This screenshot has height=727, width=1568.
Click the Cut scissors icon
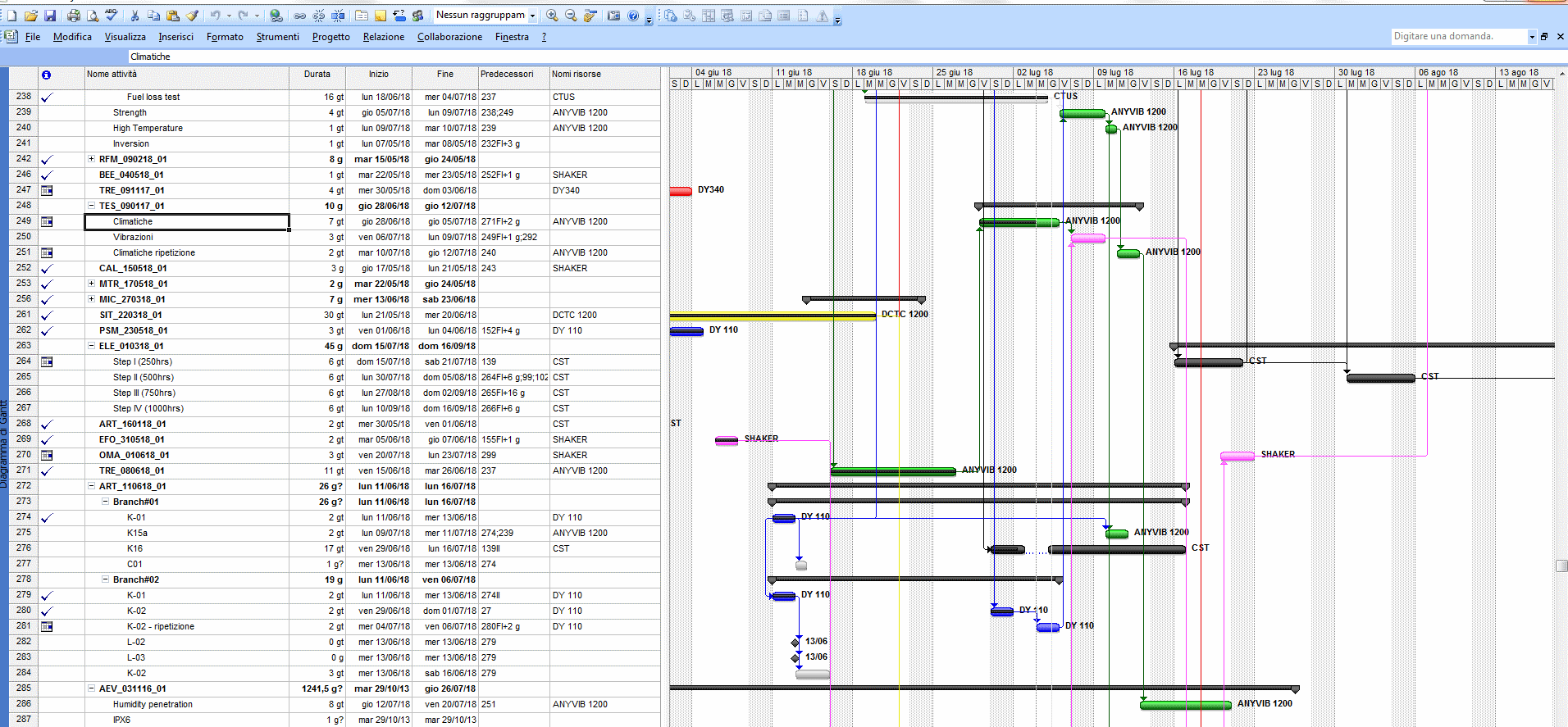(134, 16)
